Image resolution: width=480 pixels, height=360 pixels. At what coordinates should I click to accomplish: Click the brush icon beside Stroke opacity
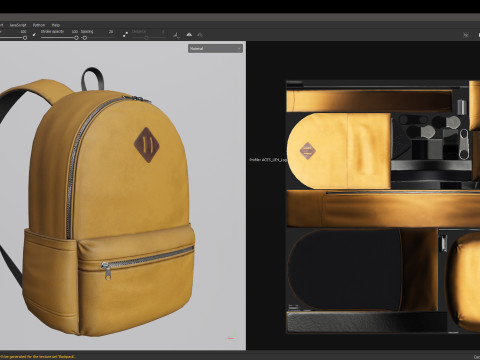[x=34, y=34]
